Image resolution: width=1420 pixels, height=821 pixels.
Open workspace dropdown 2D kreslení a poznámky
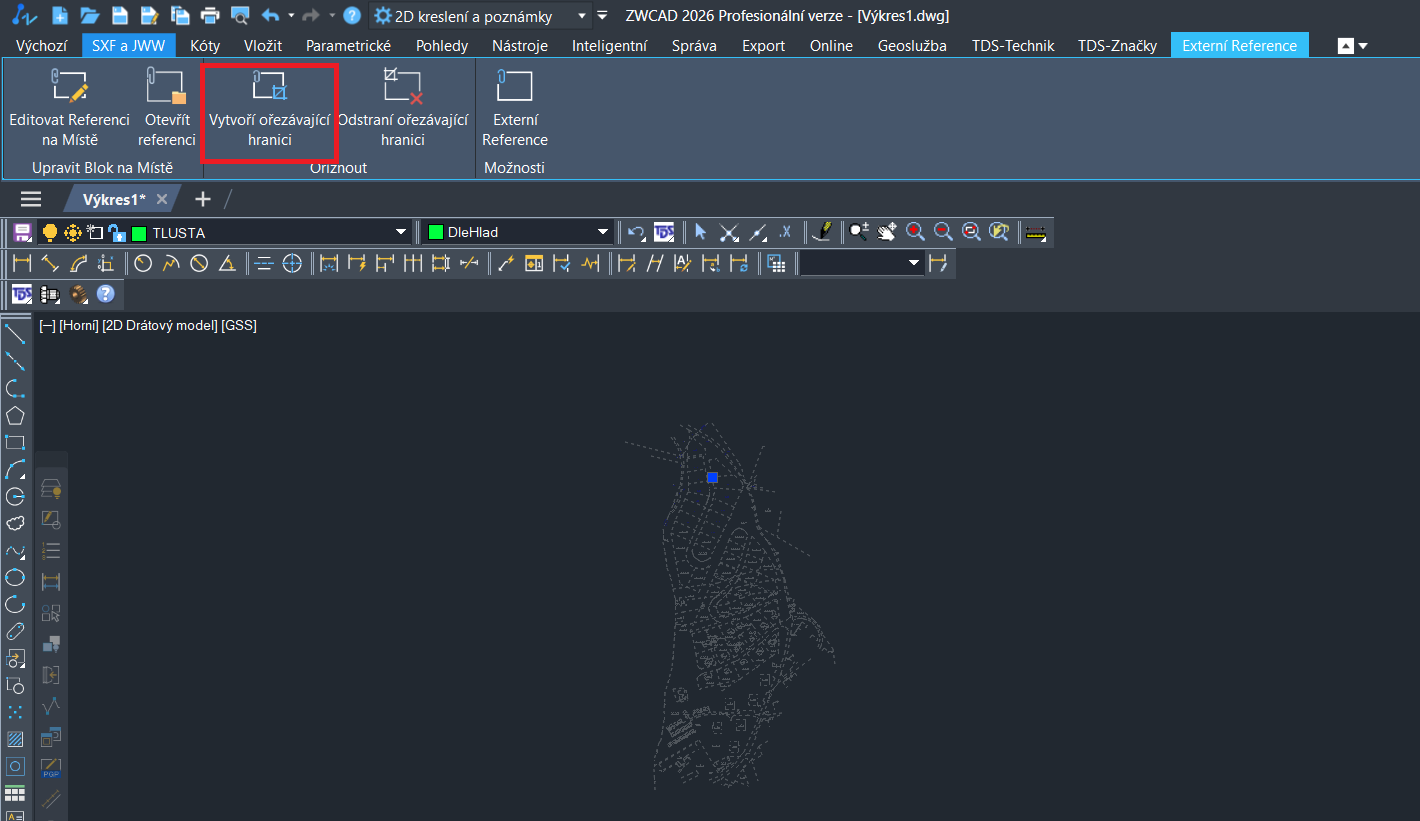581,16
